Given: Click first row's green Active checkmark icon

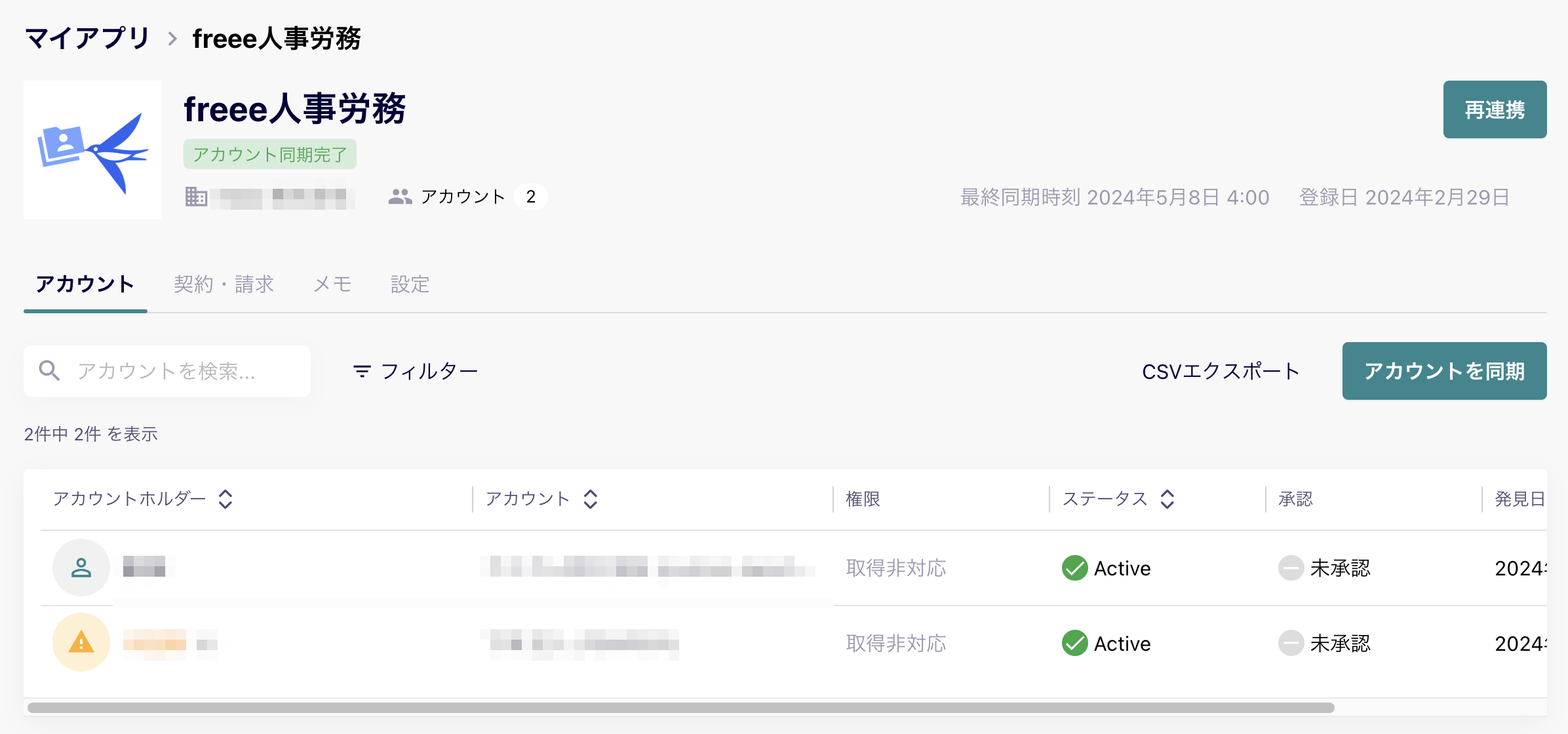Looking at the screenshot, I should pyautogui.click(x=1074, y=568).
